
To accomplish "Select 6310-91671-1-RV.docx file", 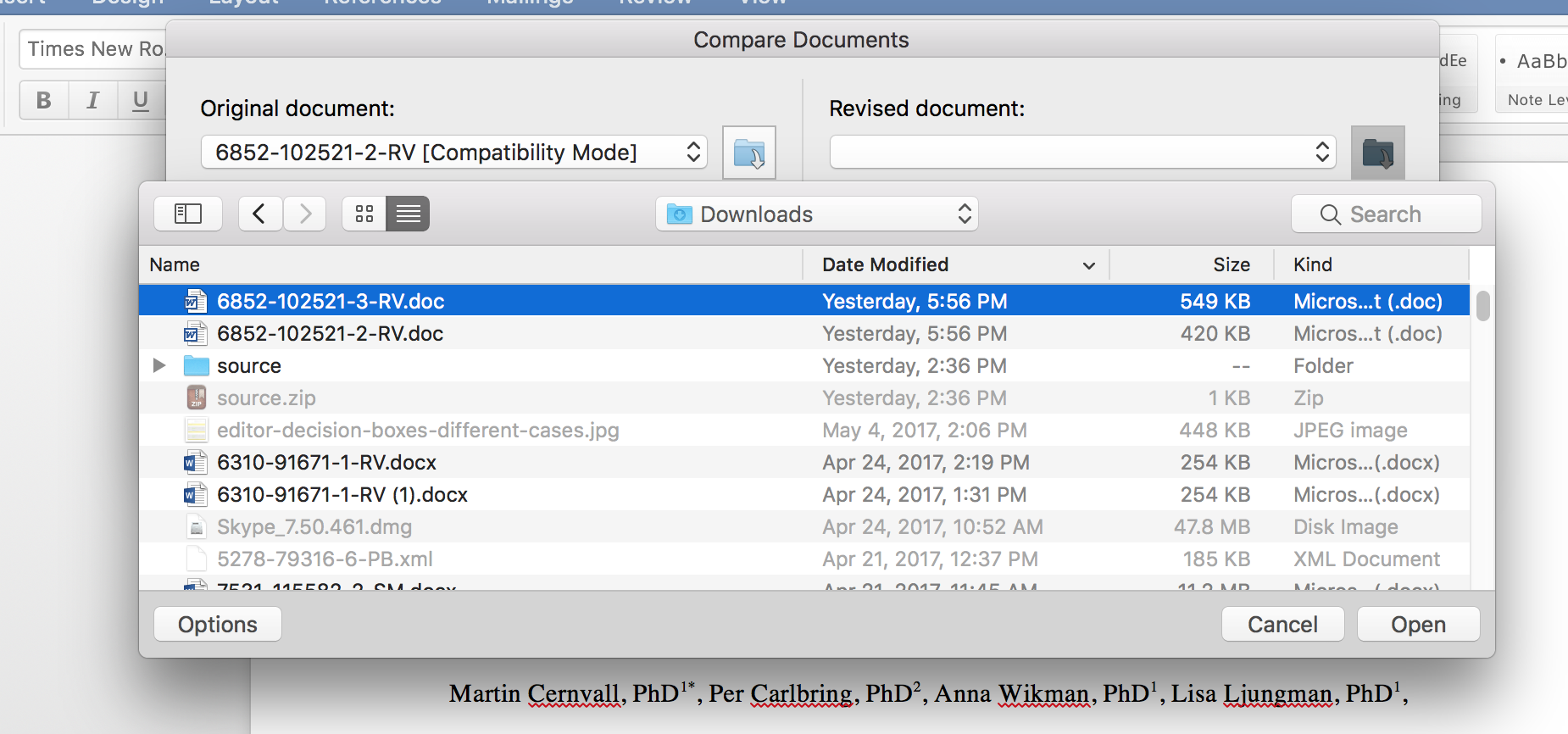I will pyautogui.click(x=326, y=463).
